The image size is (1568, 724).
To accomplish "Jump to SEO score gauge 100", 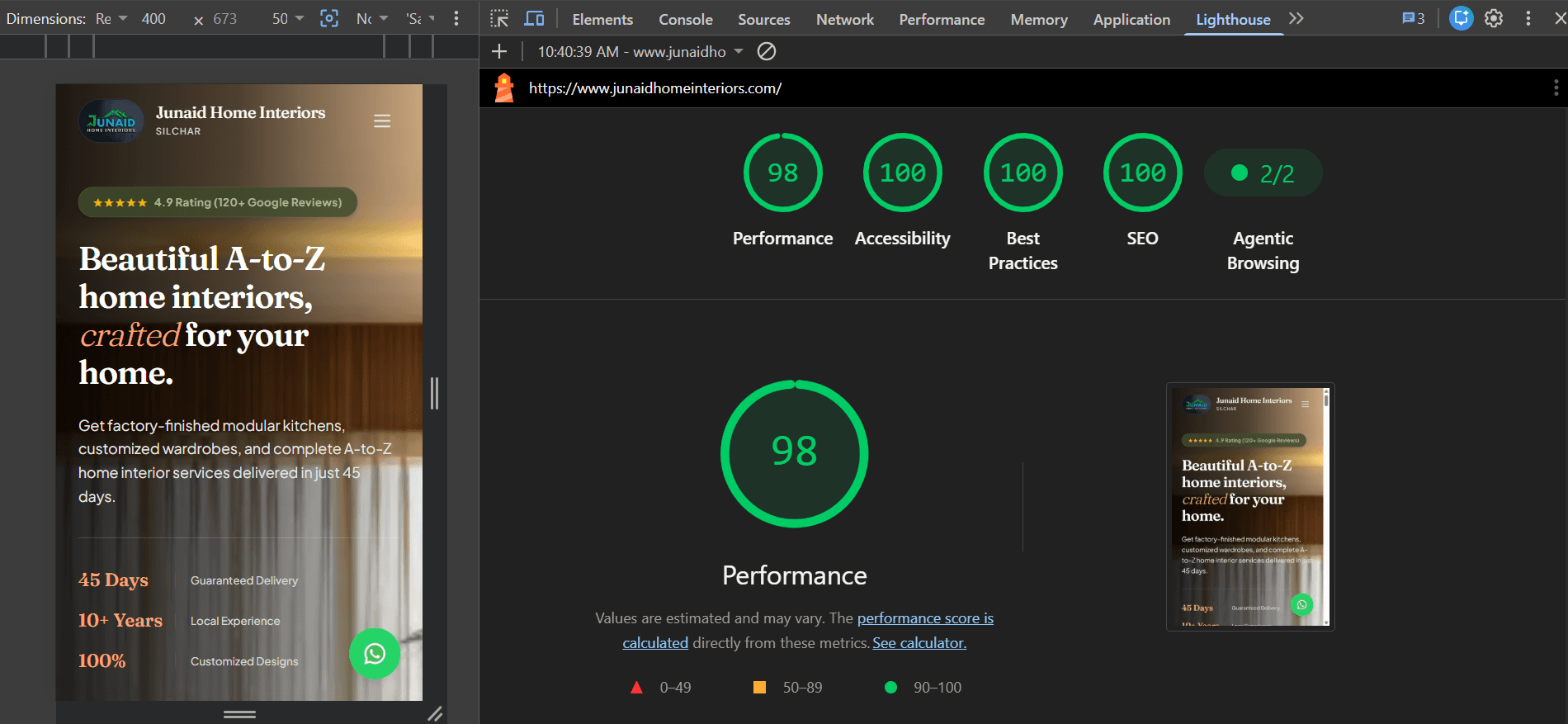I will click(1142, 173).
